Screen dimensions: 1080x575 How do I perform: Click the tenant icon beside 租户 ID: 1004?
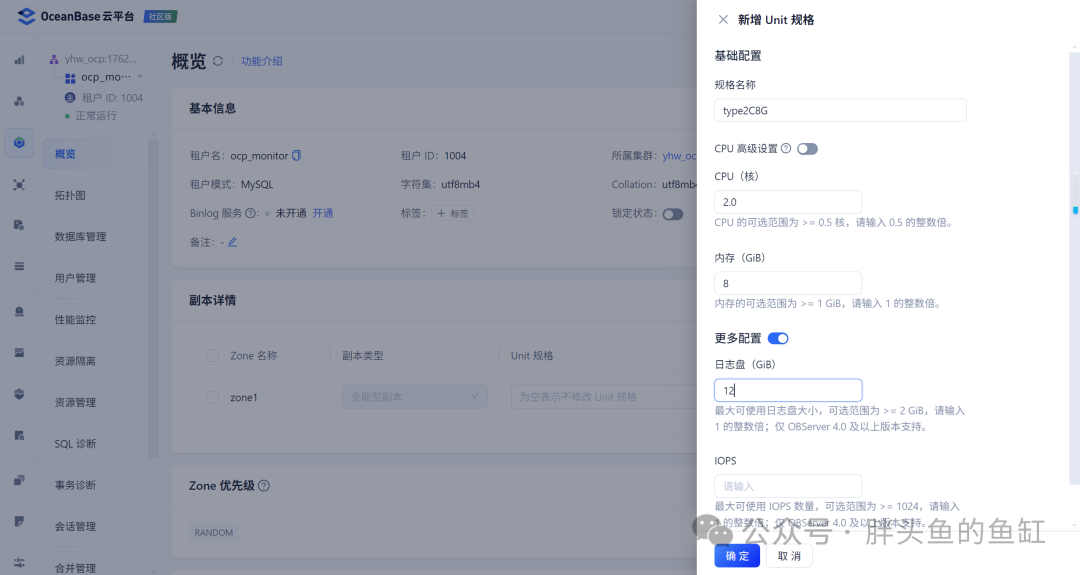click(x=70, y=98)
